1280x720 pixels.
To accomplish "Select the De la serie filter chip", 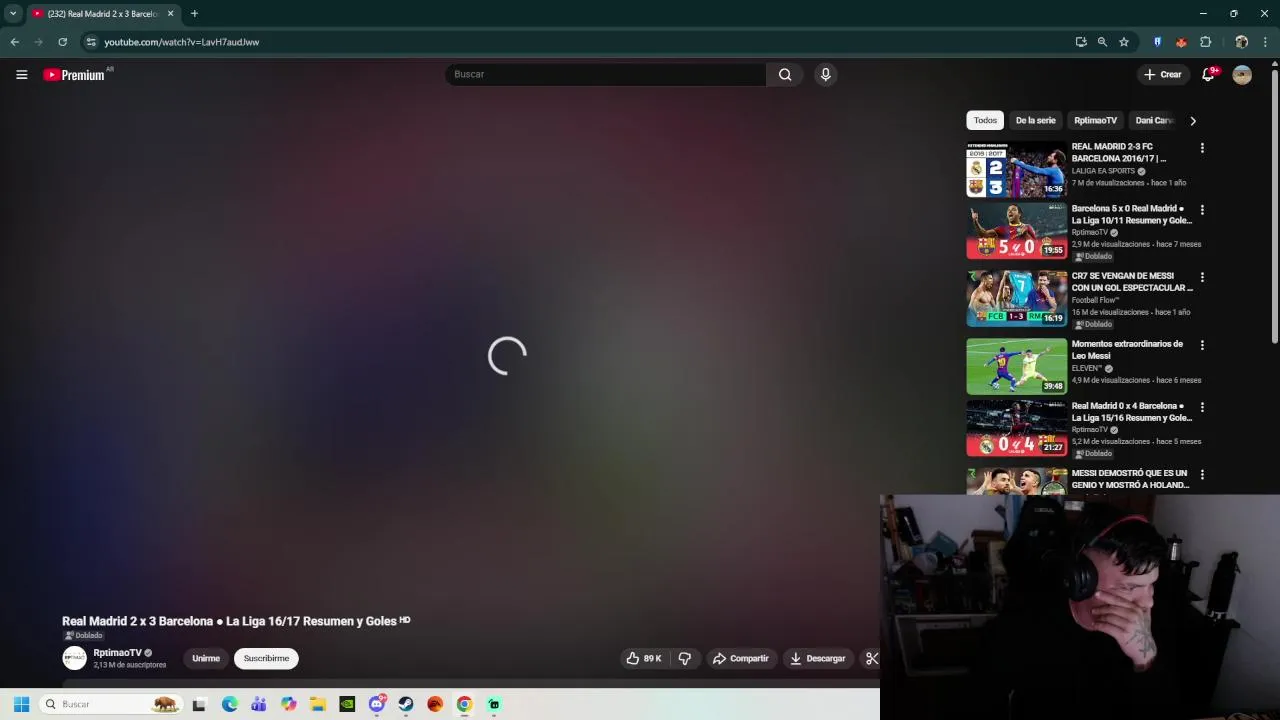I will [1035, 120].
